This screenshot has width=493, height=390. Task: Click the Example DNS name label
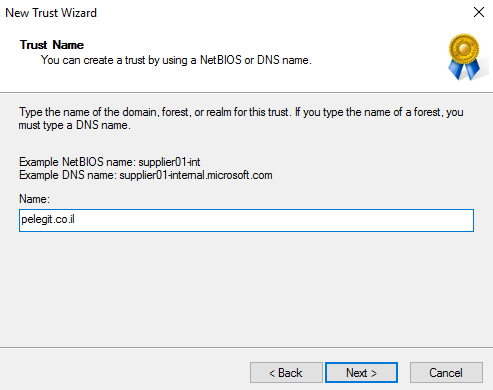68,175
